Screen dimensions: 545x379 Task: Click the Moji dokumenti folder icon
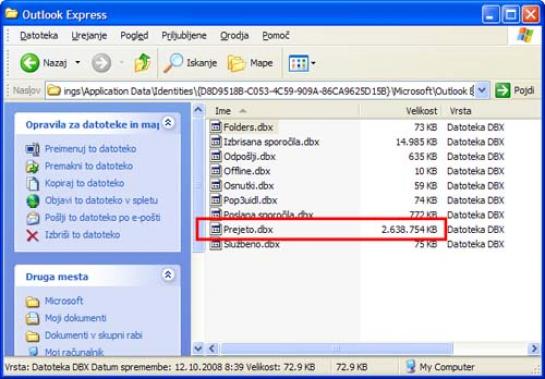coord(32,318)
